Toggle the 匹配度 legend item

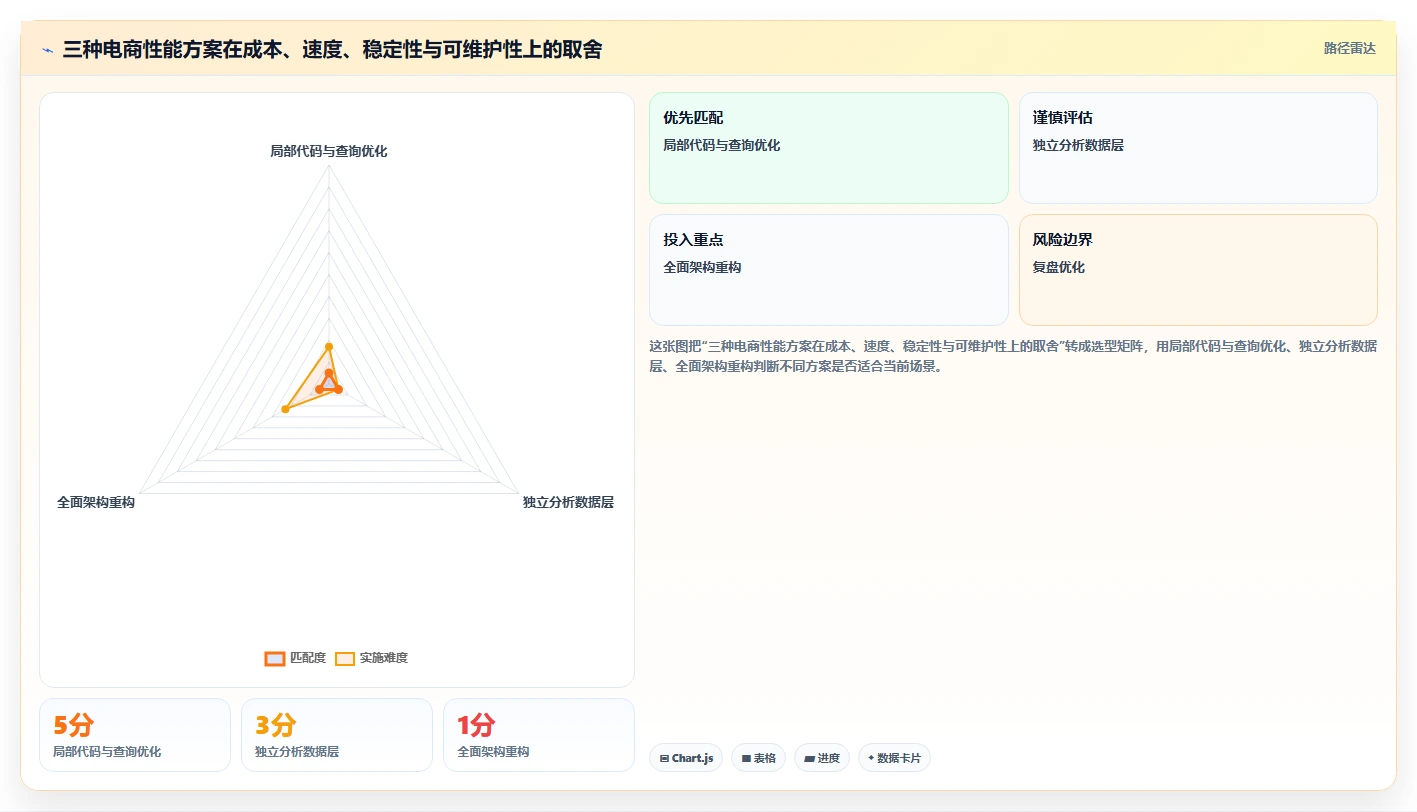[295, 658]
